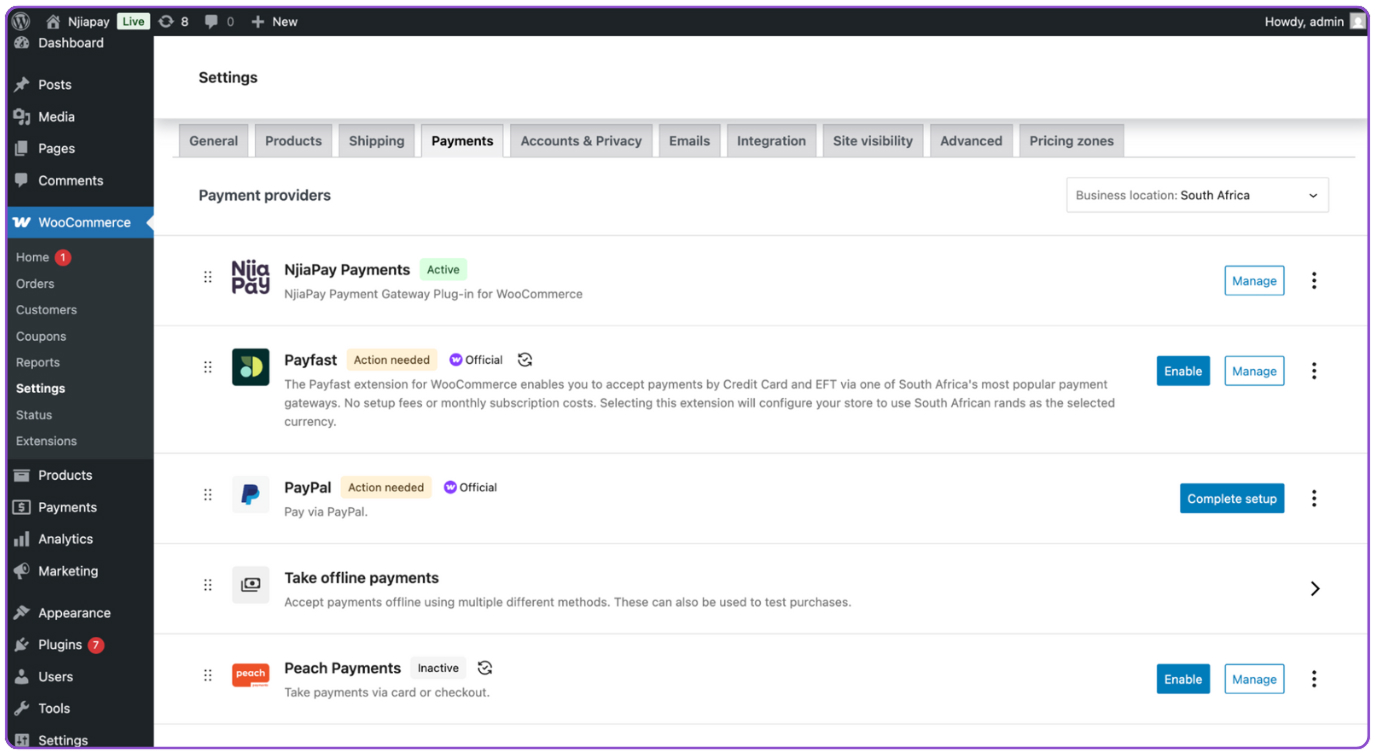Visit the Njiapay site via home icon
Image resolution: width=1375 pixels, height=755 pixels.
54,21
